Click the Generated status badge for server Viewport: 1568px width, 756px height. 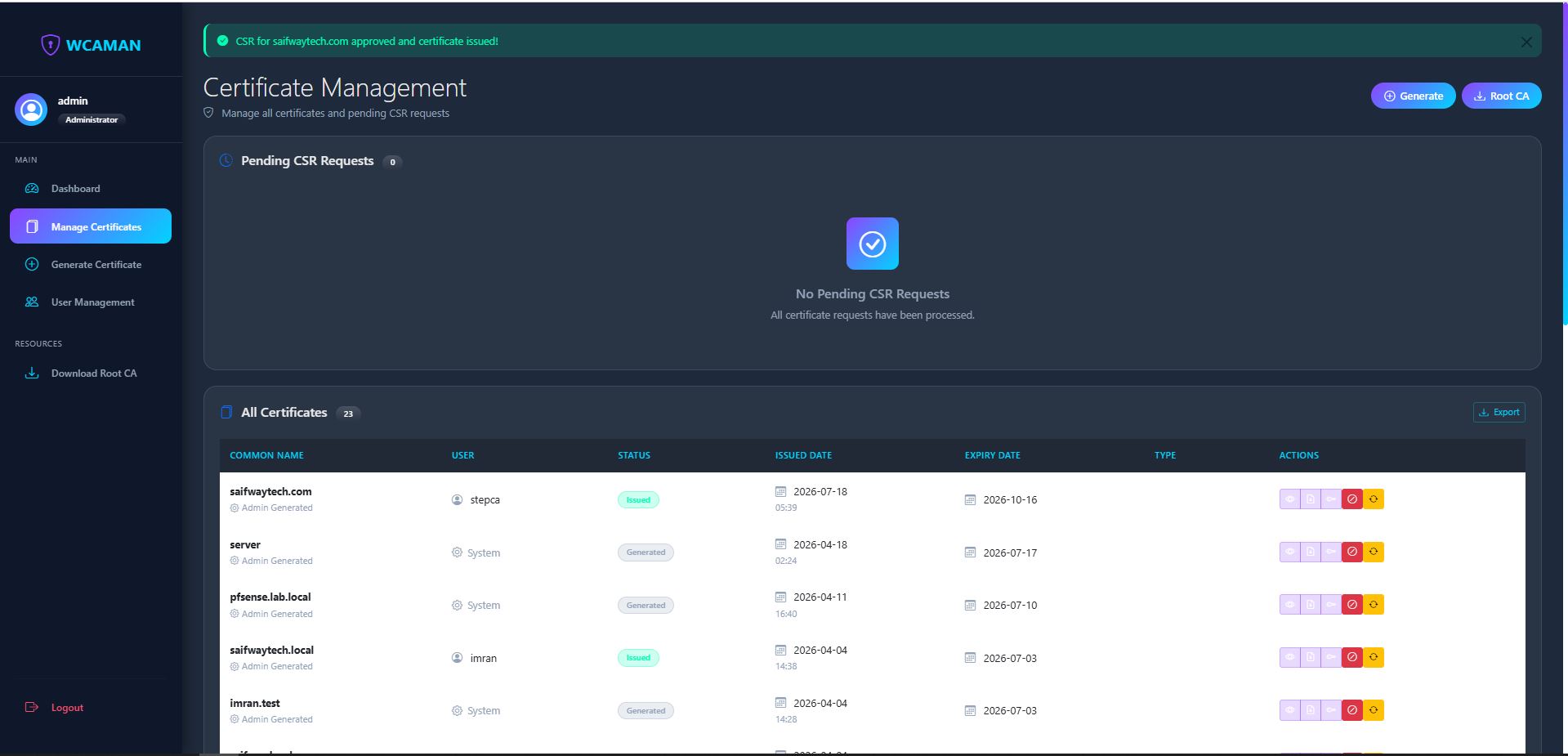(x=646, y=552)
